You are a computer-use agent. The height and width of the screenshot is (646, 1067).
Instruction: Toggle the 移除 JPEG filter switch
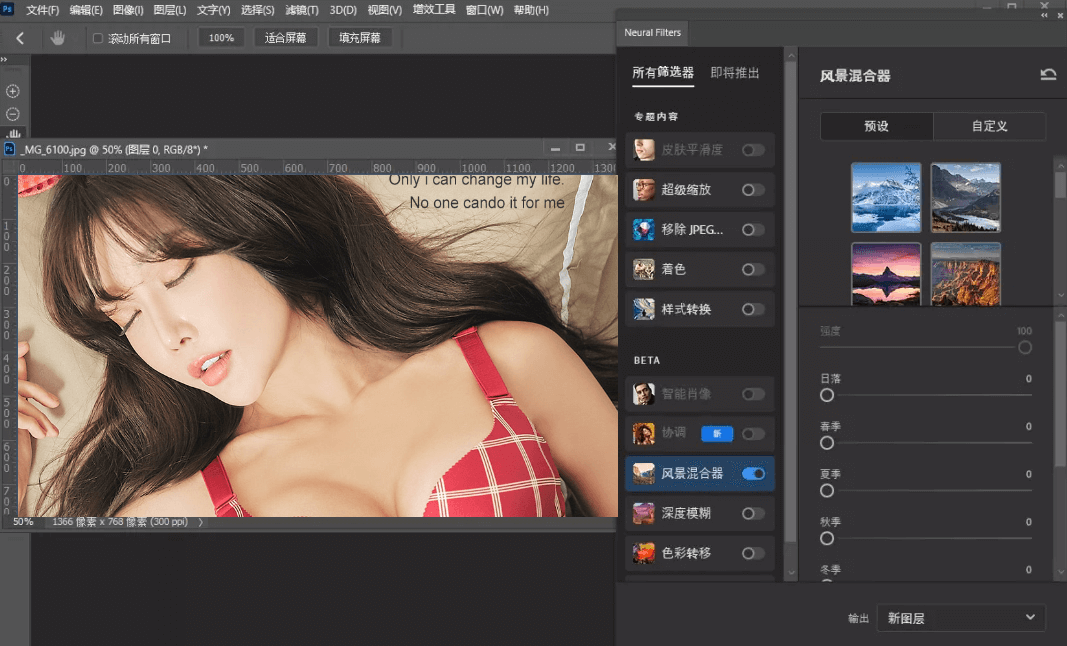pos(753,229)
